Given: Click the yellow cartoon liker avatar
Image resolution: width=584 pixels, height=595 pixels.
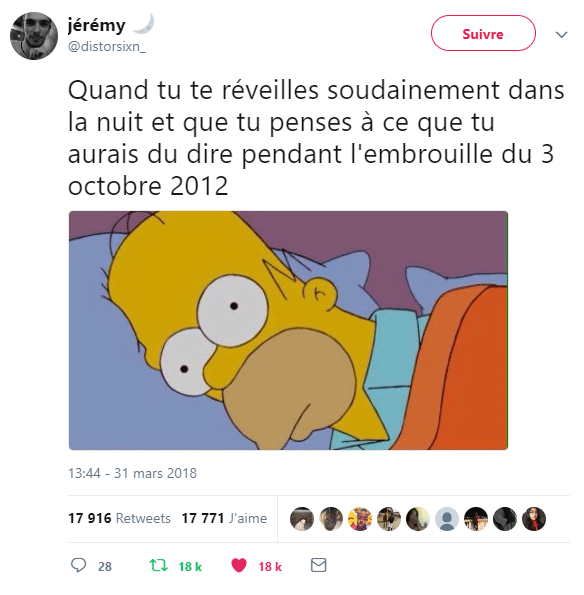Looking at the screenshot, I should pos(360,519).
